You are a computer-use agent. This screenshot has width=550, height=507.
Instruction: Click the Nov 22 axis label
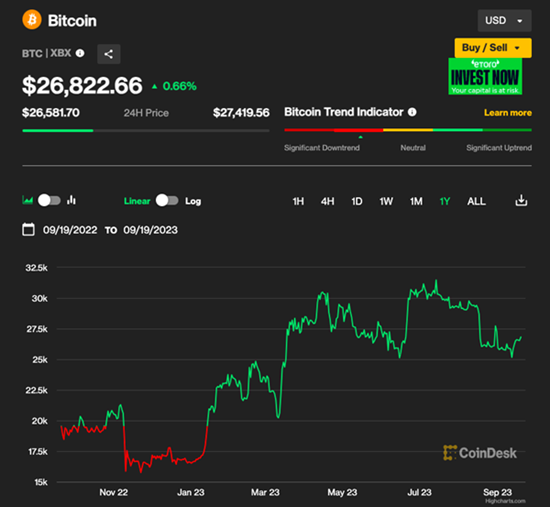coord(113,492)
